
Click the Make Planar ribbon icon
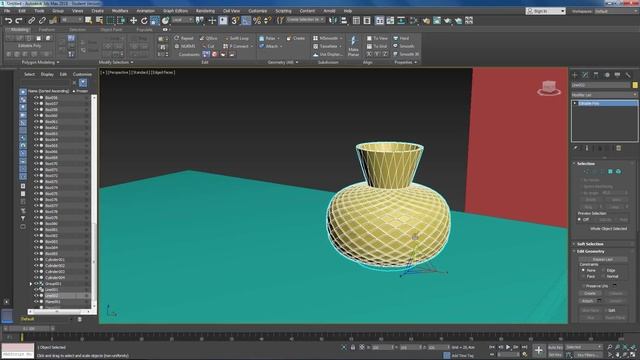[x=353, y=46]
